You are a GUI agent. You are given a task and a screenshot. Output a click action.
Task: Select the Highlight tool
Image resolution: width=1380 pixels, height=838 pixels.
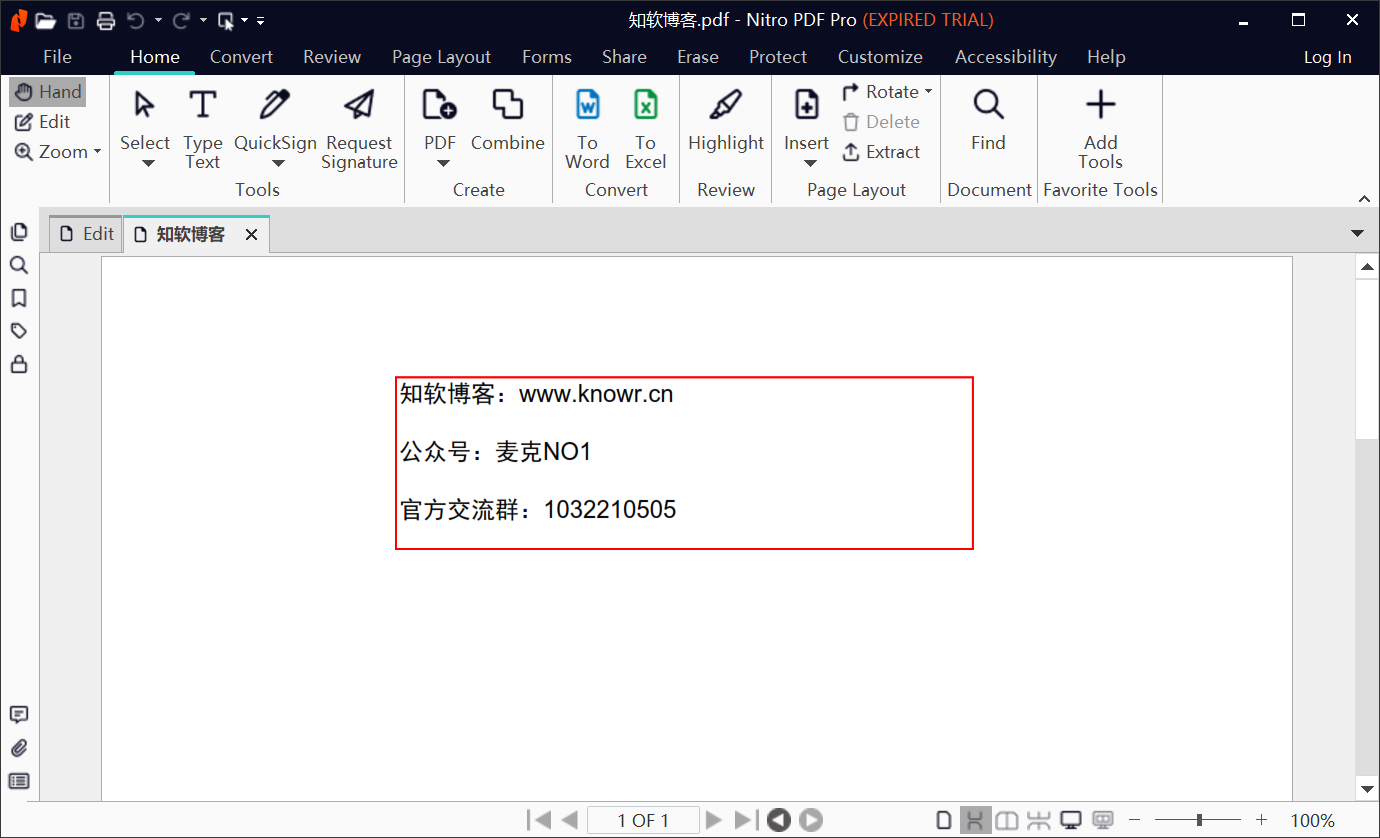(x=726, y=120)
